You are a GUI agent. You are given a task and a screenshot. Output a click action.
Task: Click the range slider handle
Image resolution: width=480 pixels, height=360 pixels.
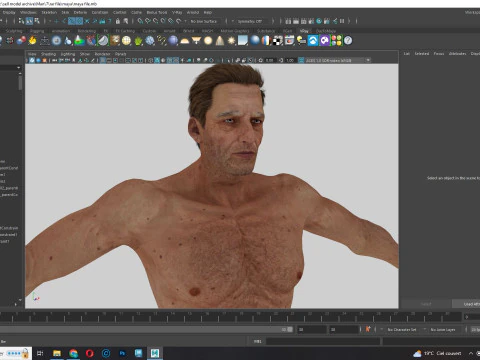[290, 329]
